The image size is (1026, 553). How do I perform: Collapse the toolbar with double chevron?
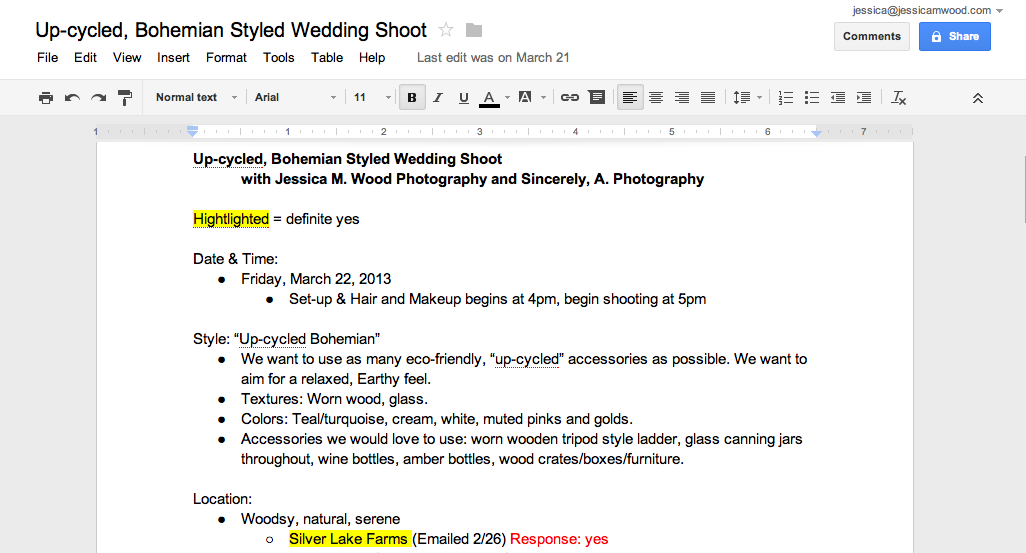coord(978,98)
